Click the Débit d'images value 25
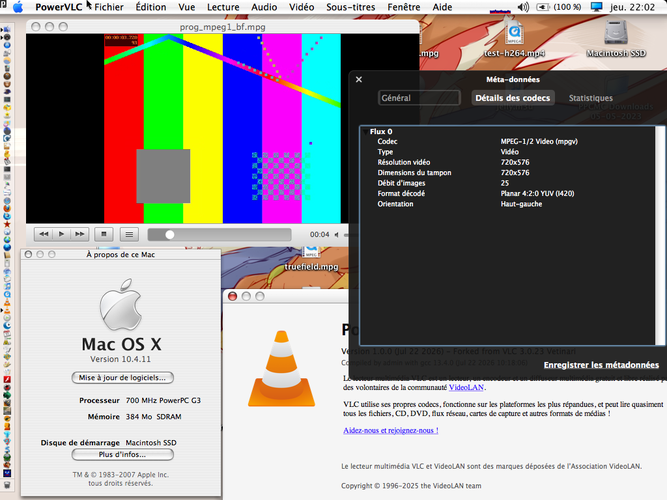 pyautogui.click(x=505, y=183)
